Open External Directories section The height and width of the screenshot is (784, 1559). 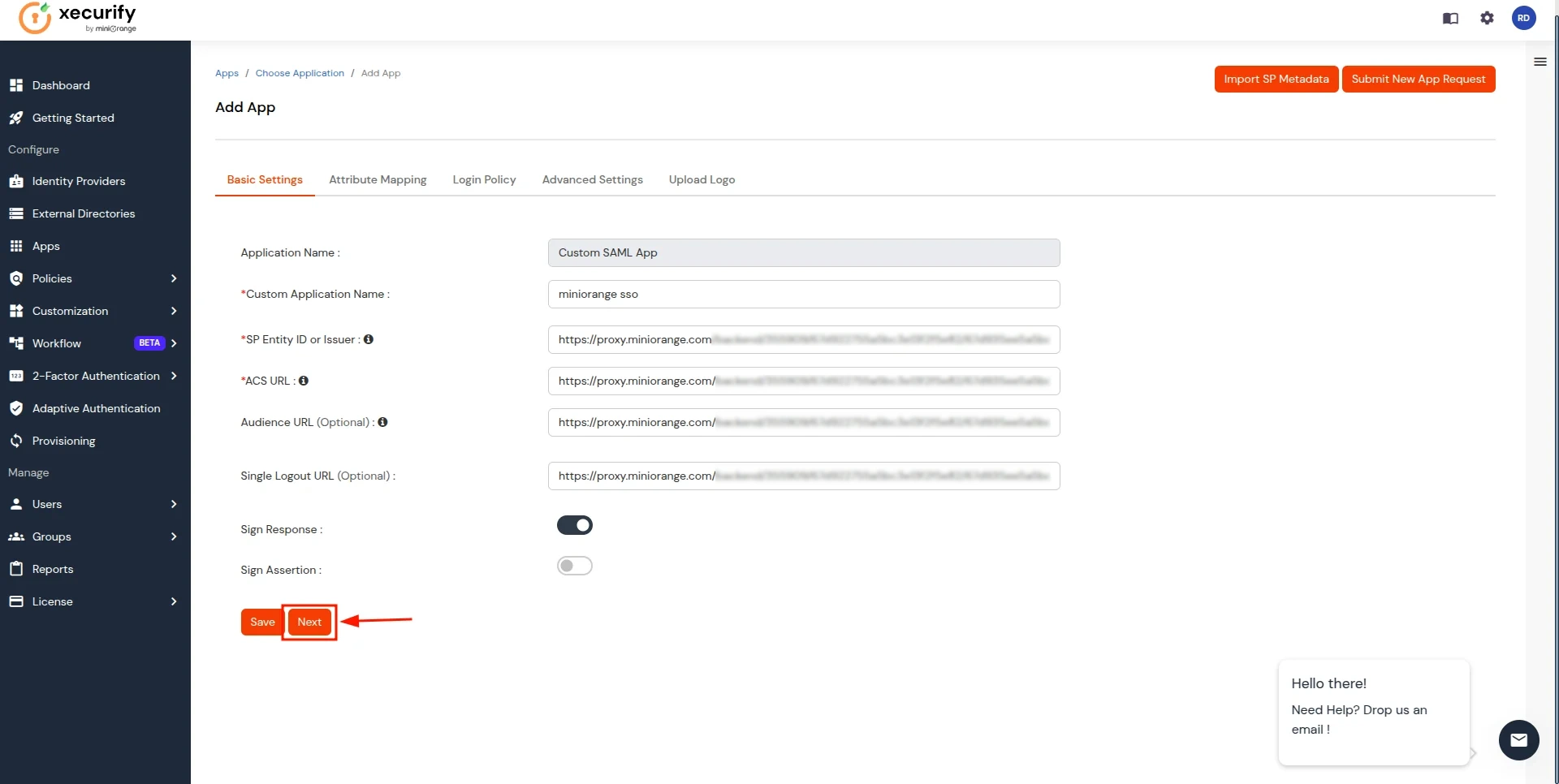pyautogui.click(x=83, y=213)
